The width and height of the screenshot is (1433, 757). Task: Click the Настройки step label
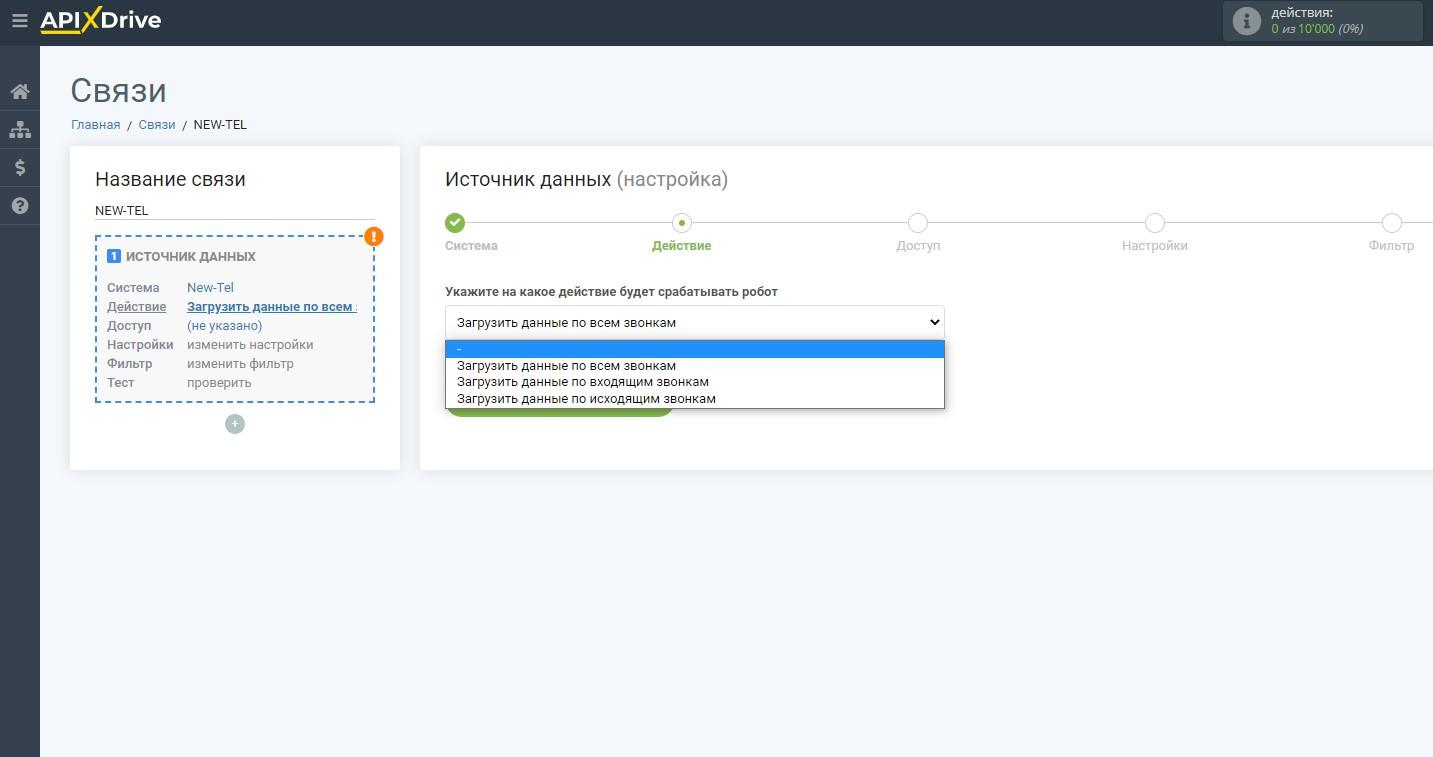point(1155,246)
